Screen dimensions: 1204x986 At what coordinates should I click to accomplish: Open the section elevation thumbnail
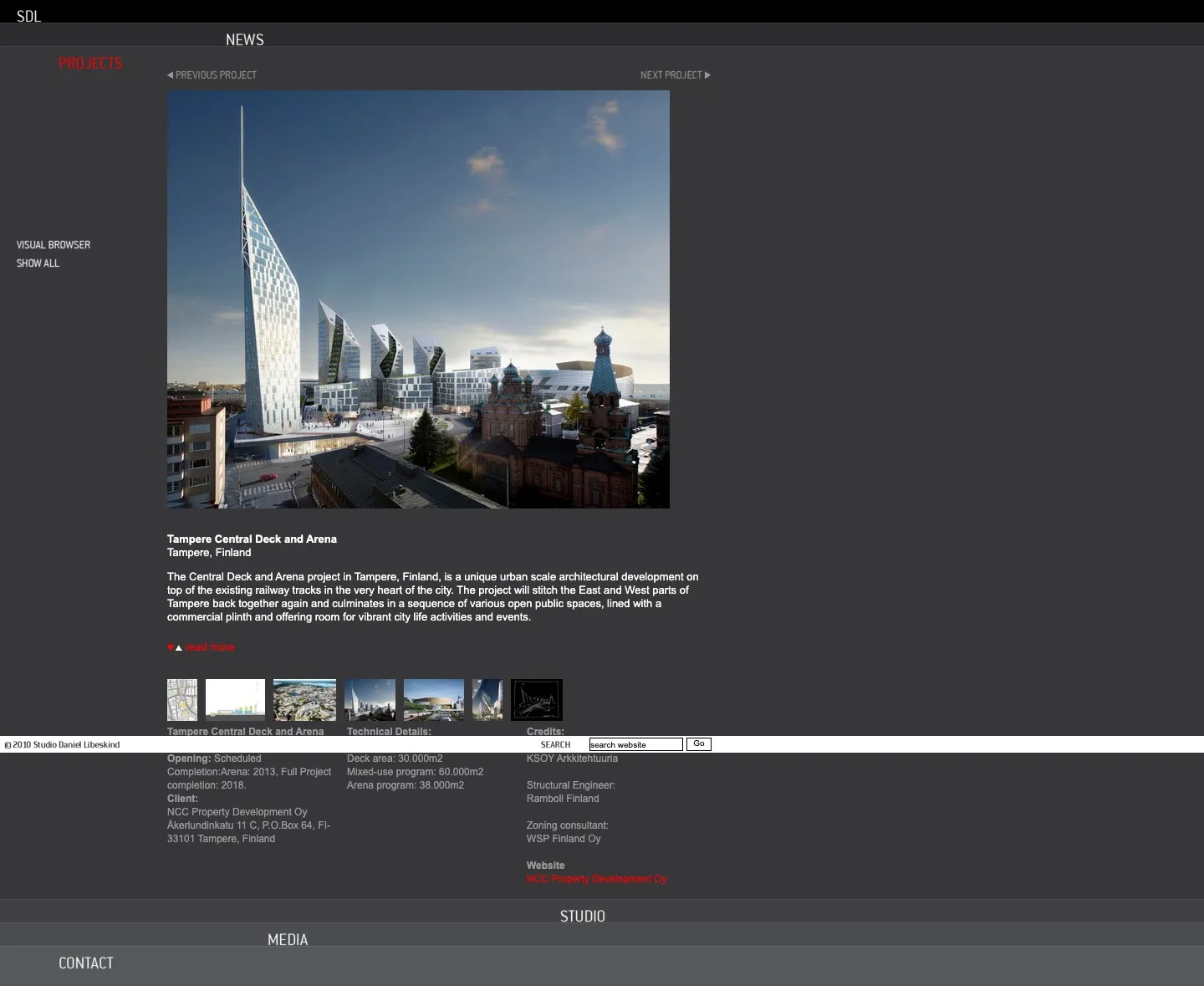pyautogui.click(x=235, y=700)
